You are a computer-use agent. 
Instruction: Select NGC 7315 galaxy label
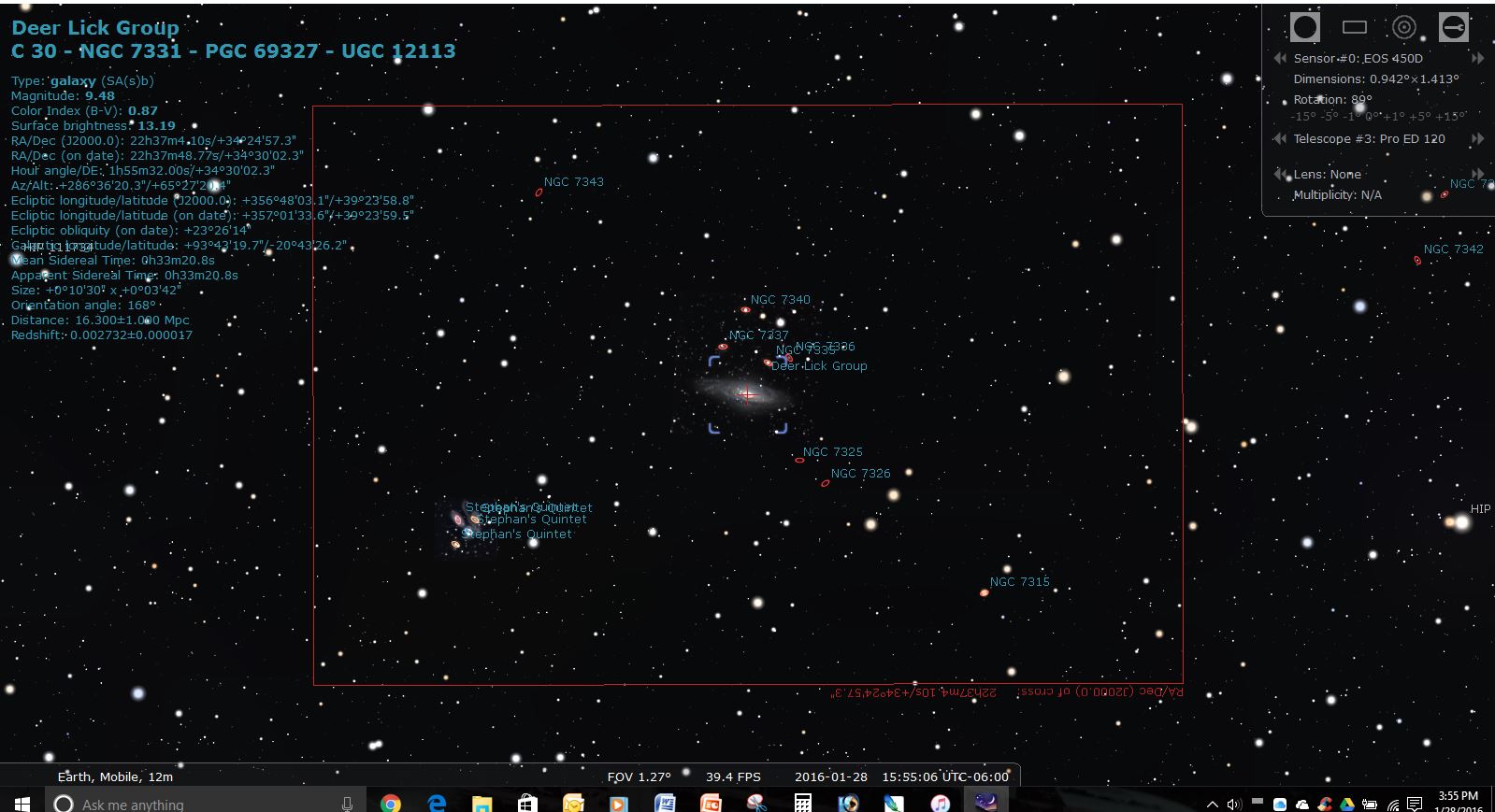[1019, 582]
